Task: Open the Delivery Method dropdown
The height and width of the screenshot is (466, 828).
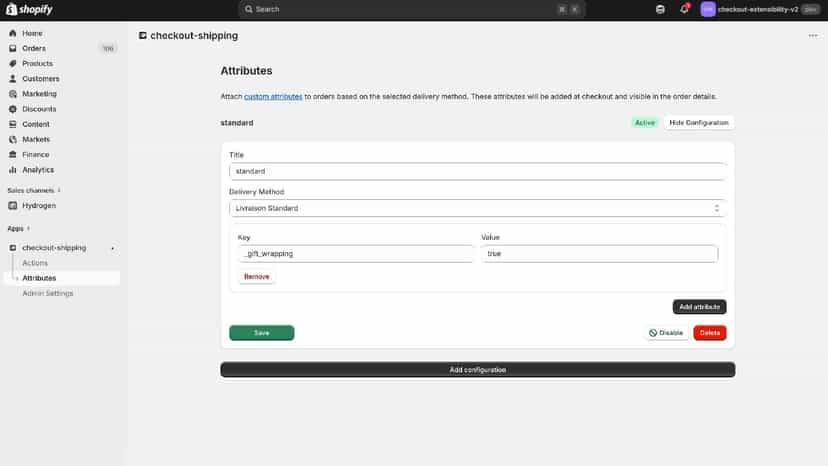Action: pyautogui.click(x=477, y=208)
